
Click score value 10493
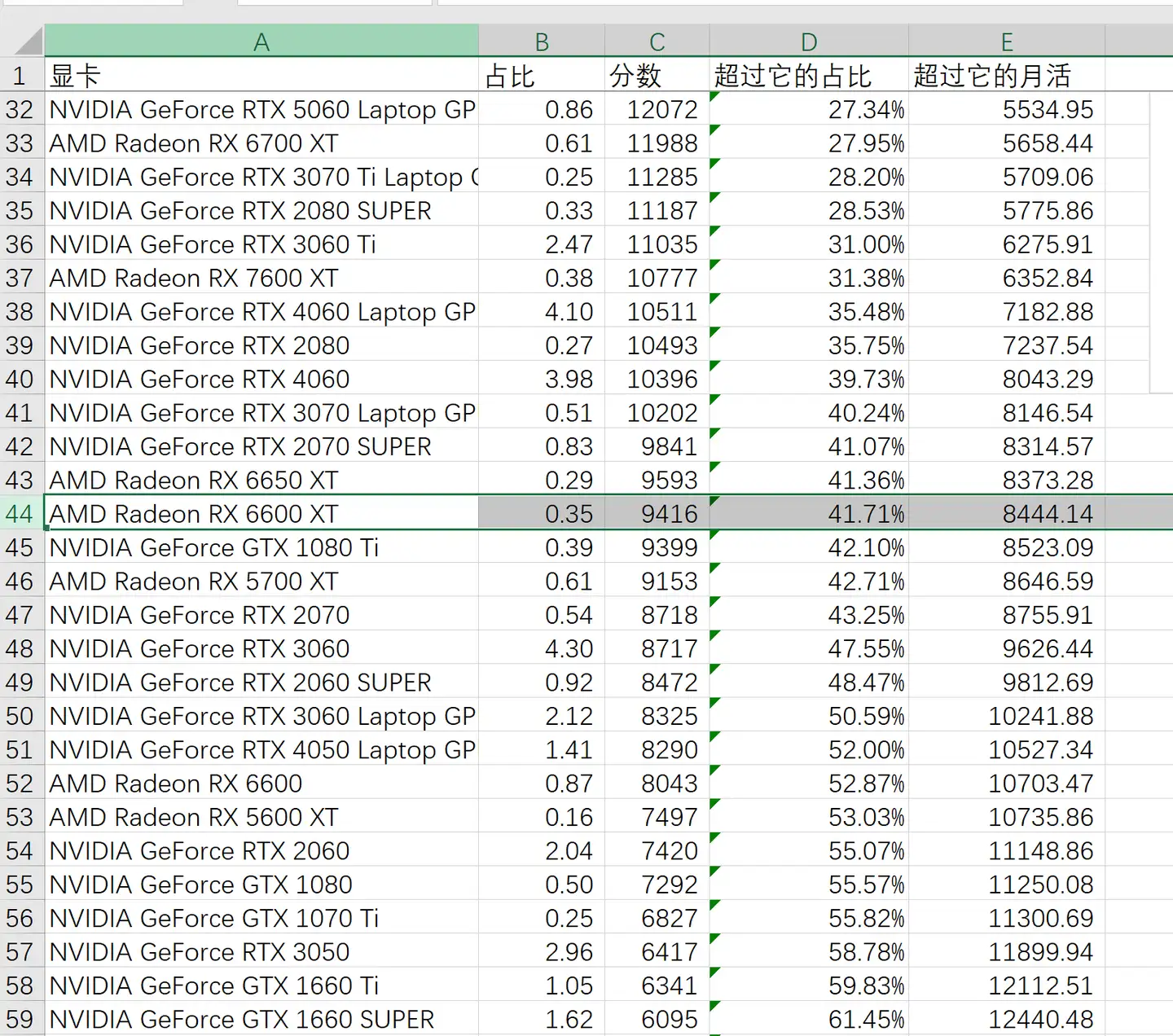tap(657, 345)
